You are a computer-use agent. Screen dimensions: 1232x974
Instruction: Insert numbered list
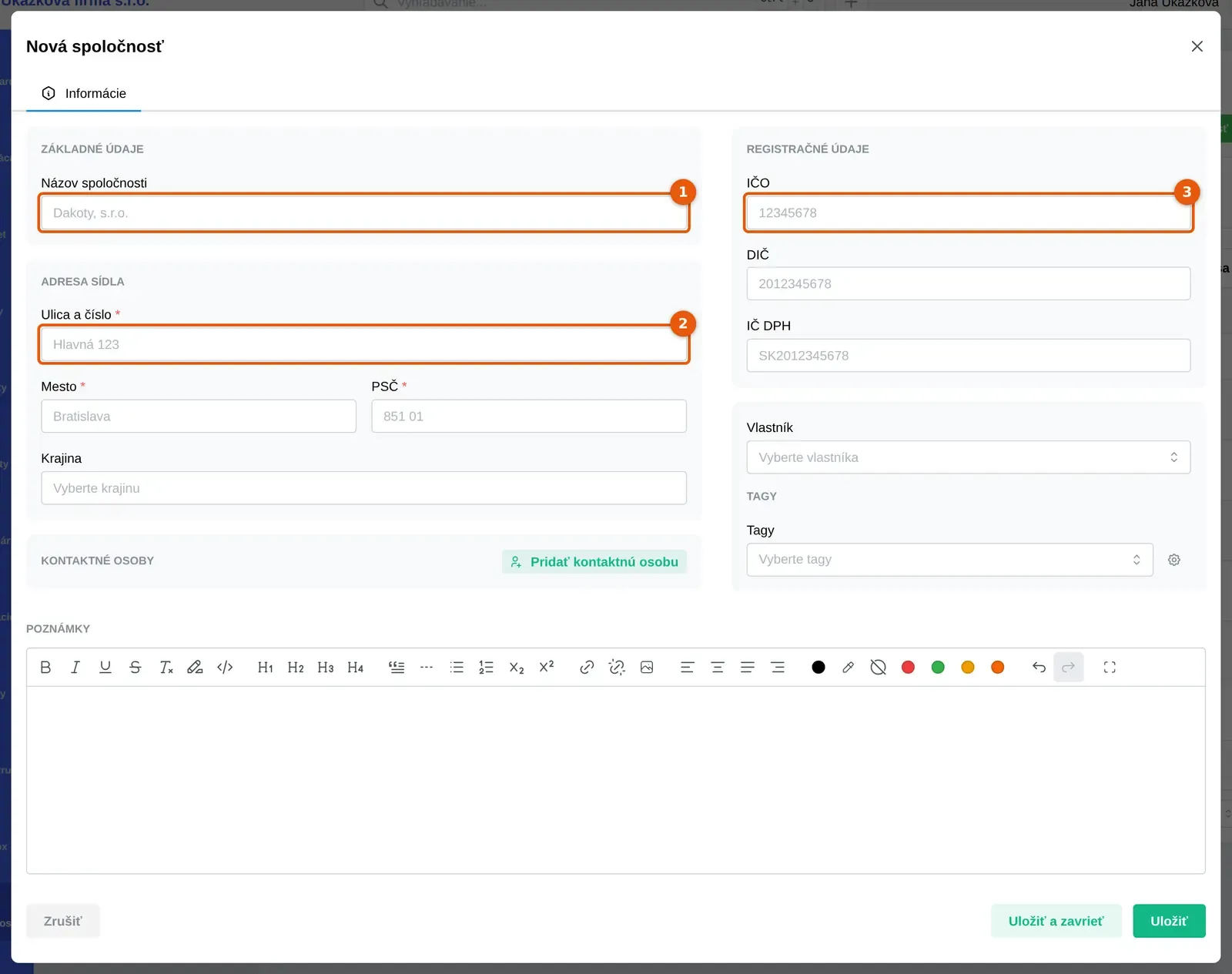[x=486, y=668]
